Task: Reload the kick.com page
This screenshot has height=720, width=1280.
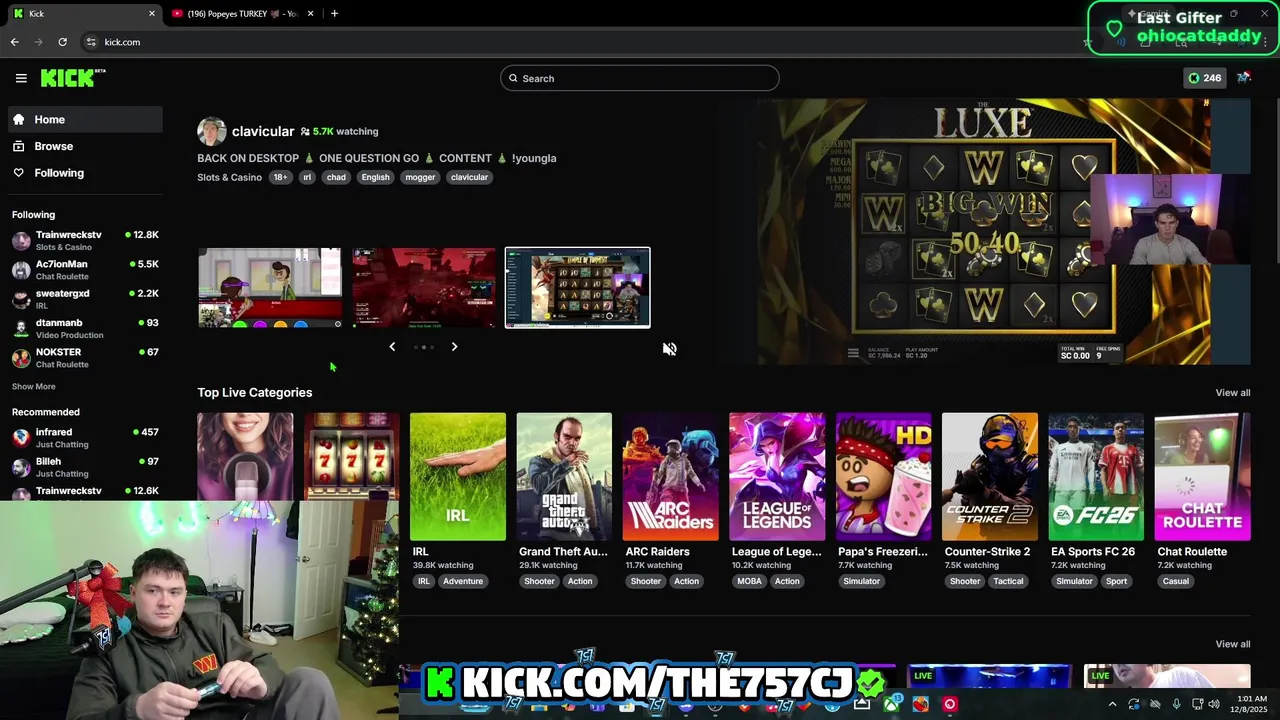Action: click(62, 42)
